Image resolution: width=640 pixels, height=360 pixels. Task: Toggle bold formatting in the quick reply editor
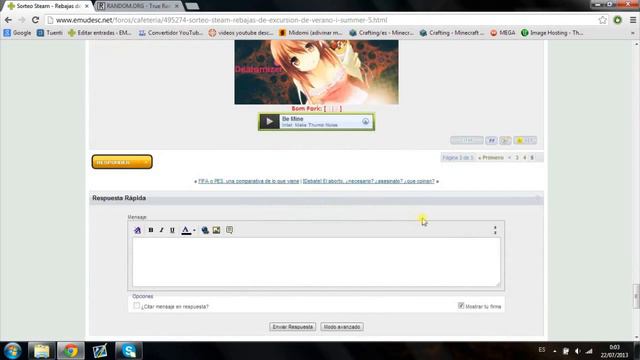point(151,230)
